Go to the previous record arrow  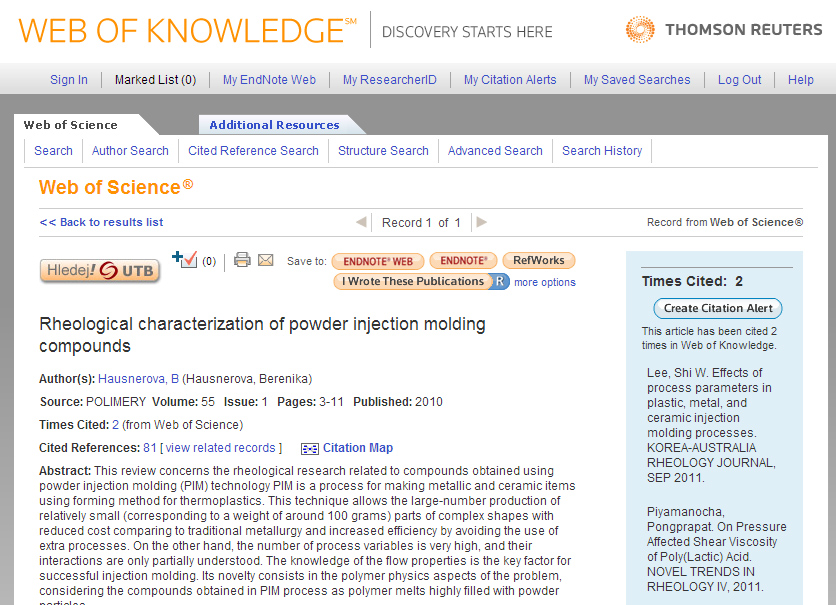click(361, 222)
